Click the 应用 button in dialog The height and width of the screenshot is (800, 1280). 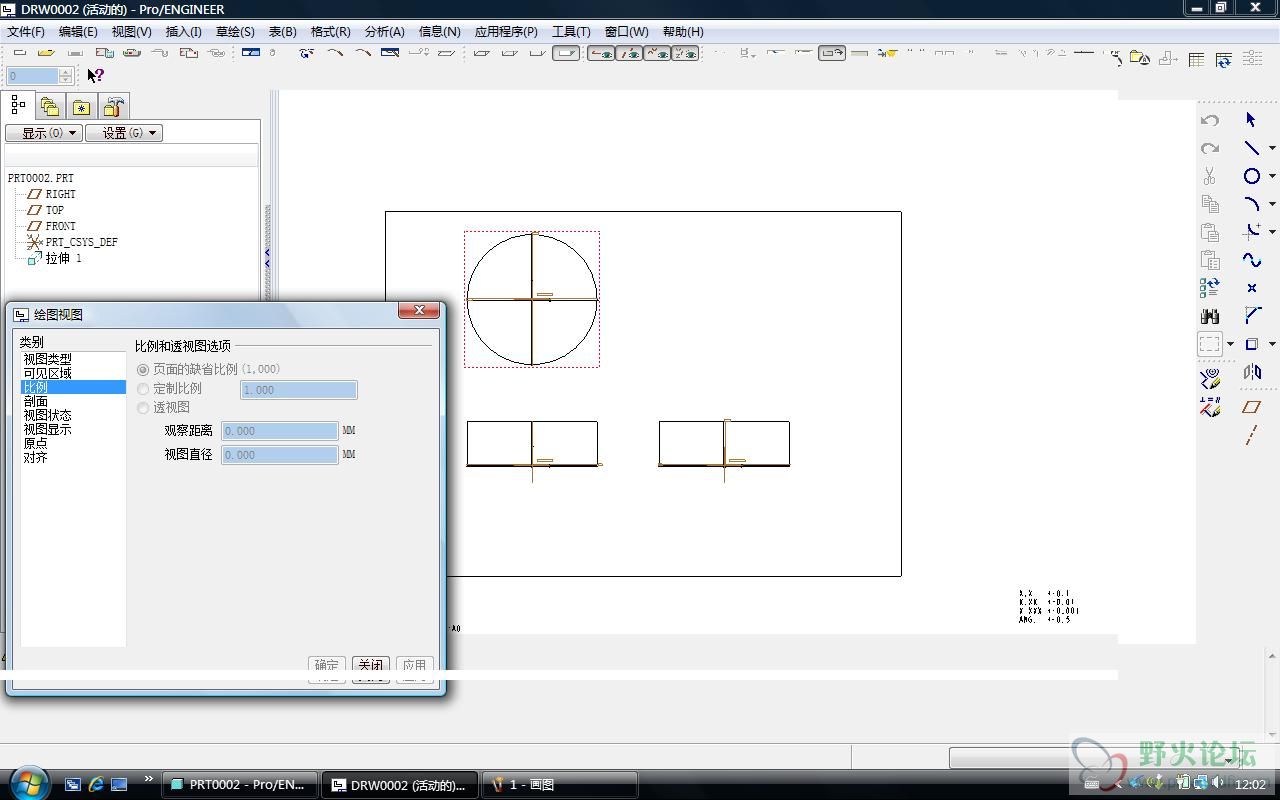coord(415,665)
